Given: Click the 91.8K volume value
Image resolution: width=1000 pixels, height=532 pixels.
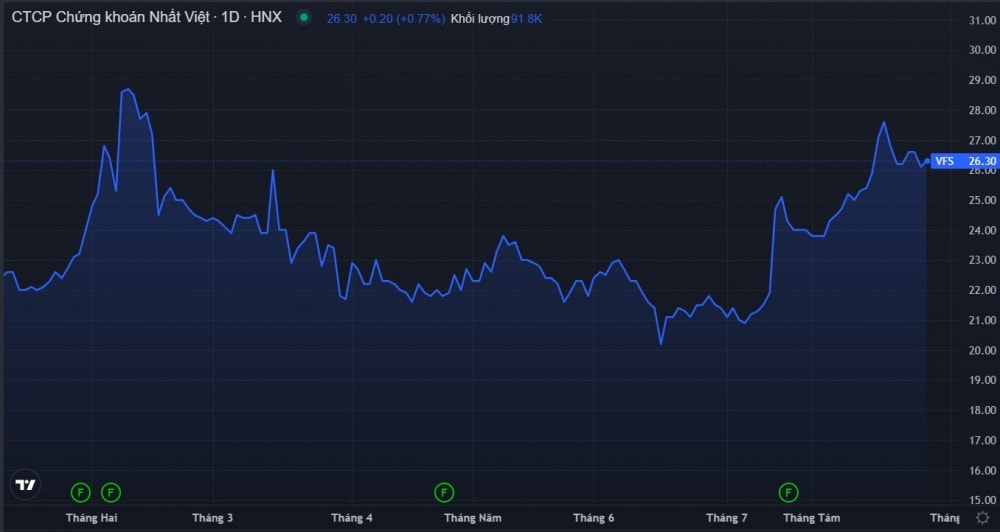Looking at the screenshot, I should coord(526,19).
